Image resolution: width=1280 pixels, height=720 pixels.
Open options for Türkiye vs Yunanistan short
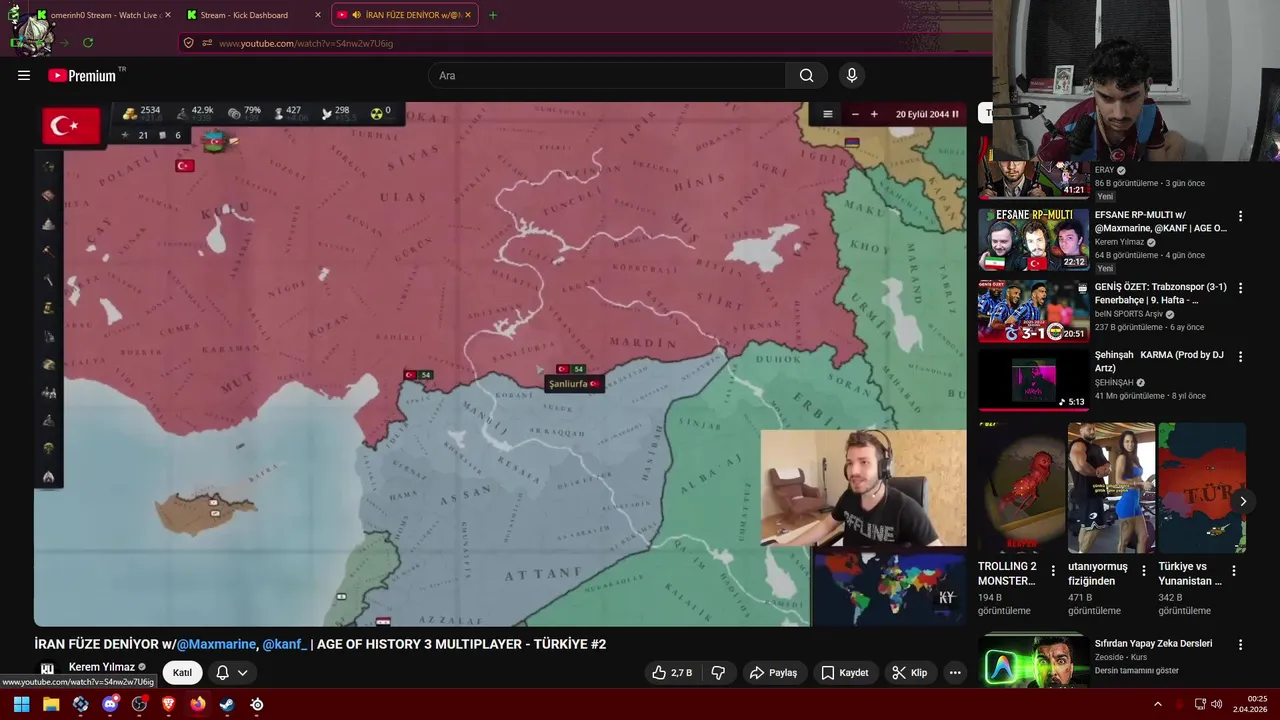(x=1234, y=571)
